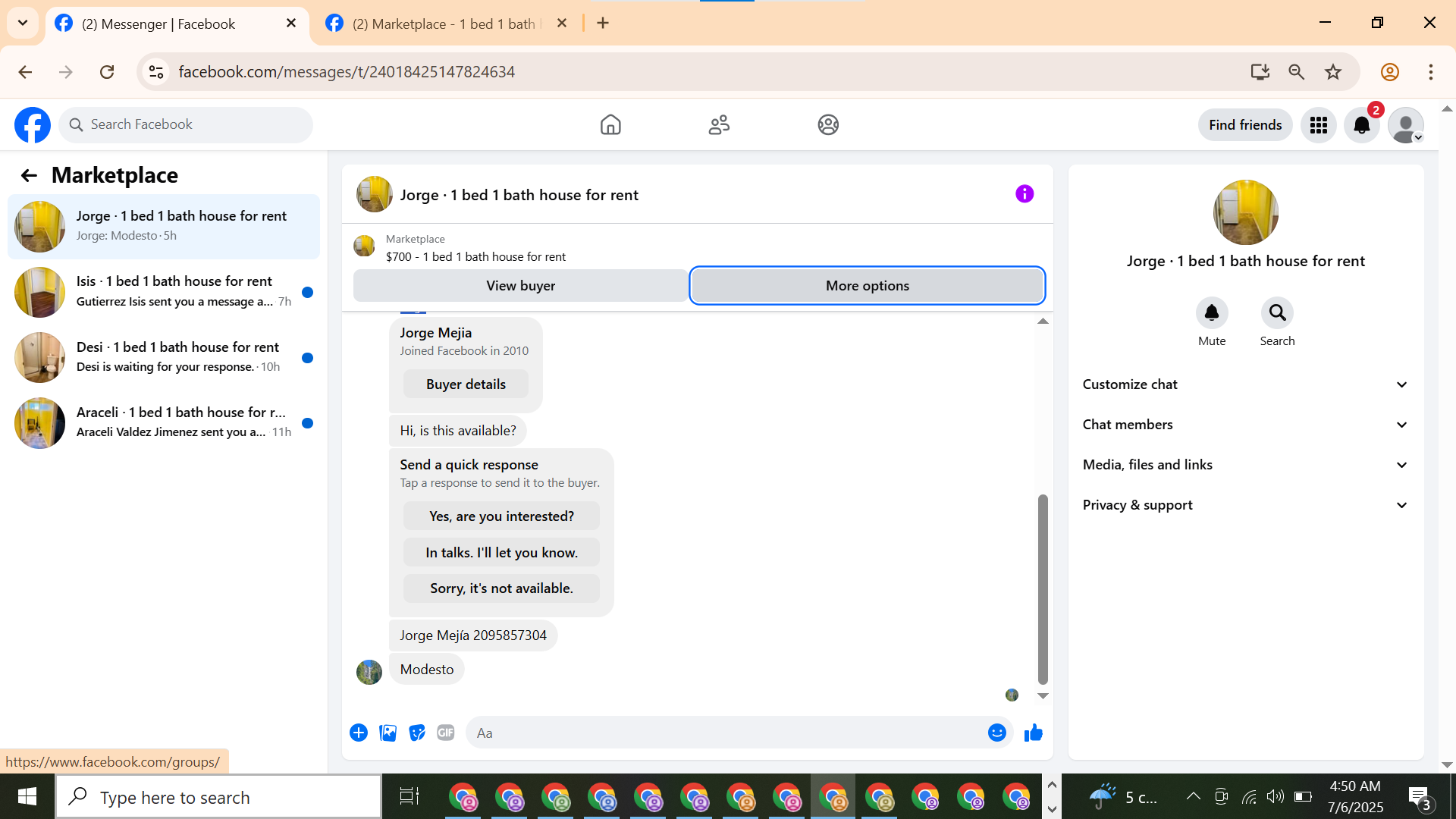Open the Friends icon in top navigation
Viewport: 1456px width, 819px height.
coord(719,124)
